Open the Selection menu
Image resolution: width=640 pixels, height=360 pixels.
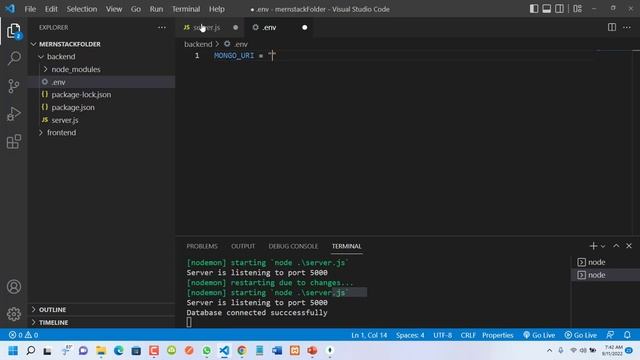(x=82, y=9)
